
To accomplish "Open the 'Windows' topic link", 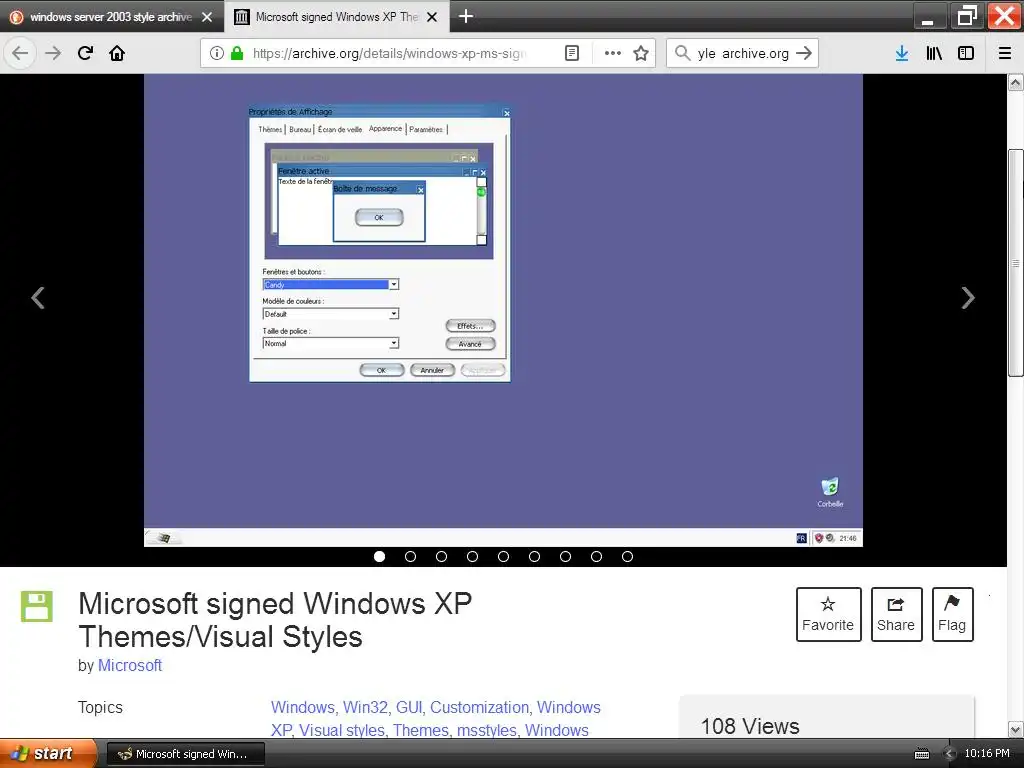I will [x=302, y=707].
